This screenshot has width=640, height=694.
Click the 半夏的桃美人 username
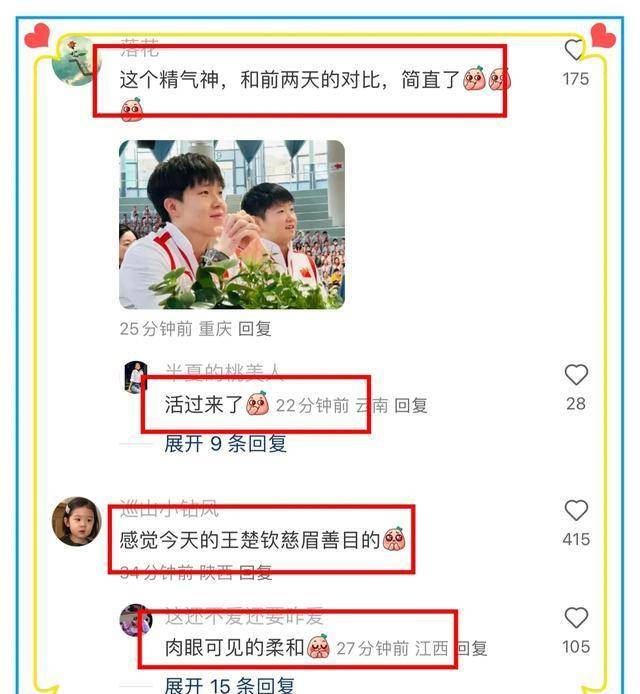click(x=224, y=372)
